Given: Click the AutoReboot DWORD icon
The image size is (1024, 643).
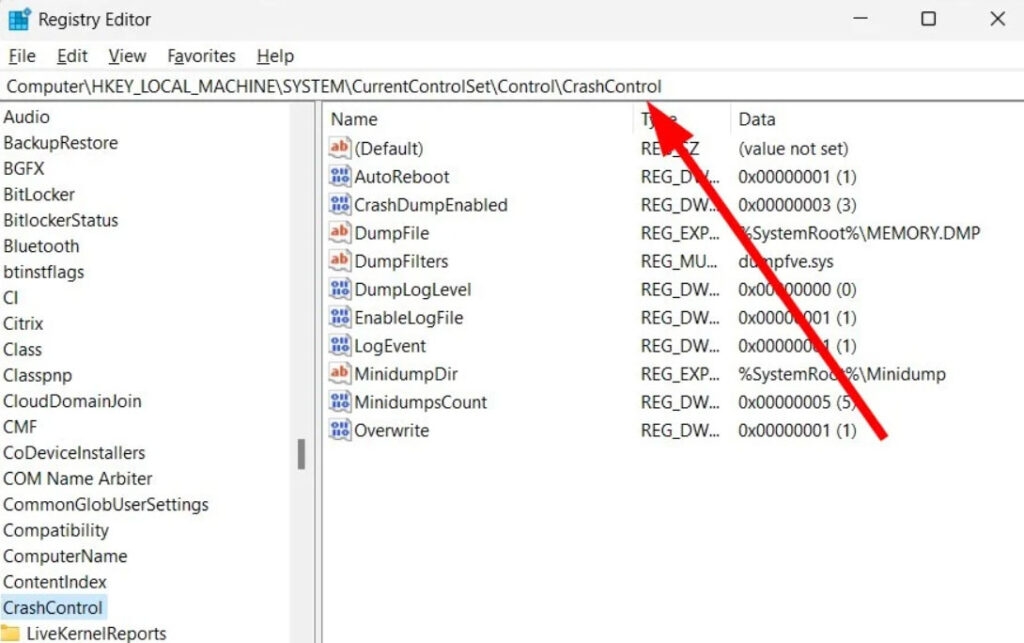Looking at the screenshot, I should pyautogui.click(x=340, y=176).
